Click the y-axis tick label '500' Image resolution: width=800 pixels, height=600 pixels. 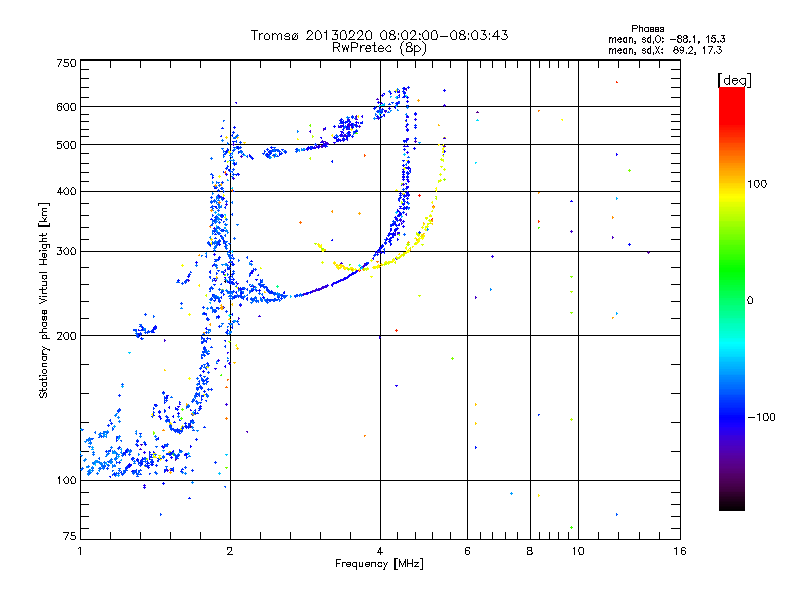click(66, 145)
